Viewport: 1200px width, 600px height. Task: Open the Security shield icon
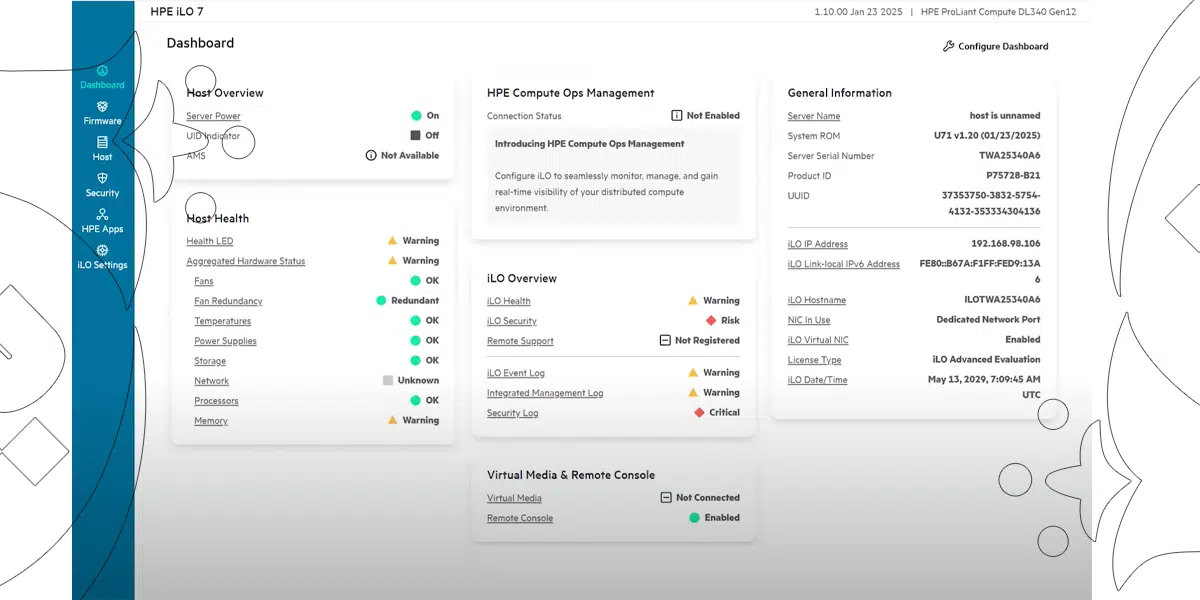pyautogui.click(x=102, y=179)
